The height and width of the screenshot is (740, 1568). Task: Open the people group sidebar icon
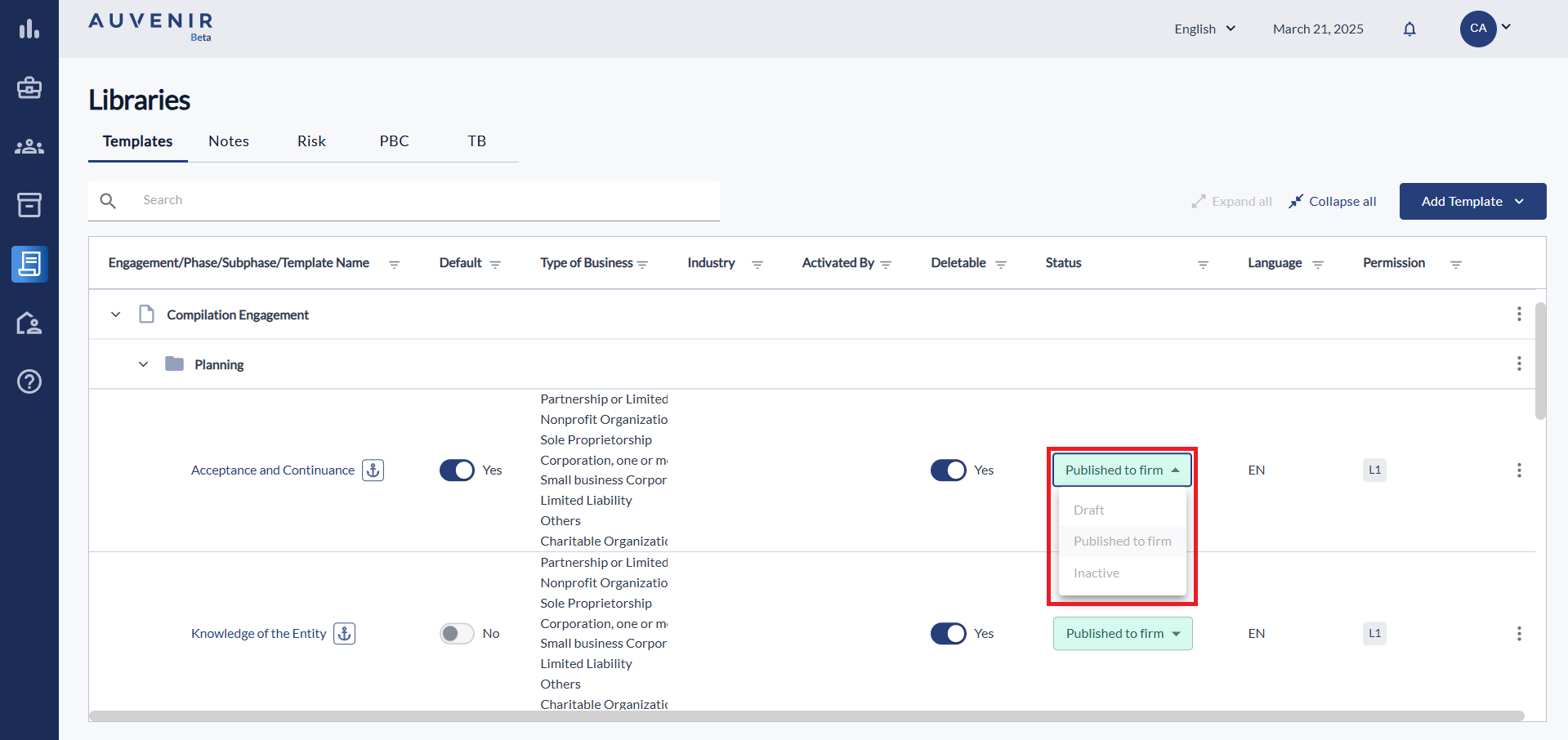(x=29, y=147)
